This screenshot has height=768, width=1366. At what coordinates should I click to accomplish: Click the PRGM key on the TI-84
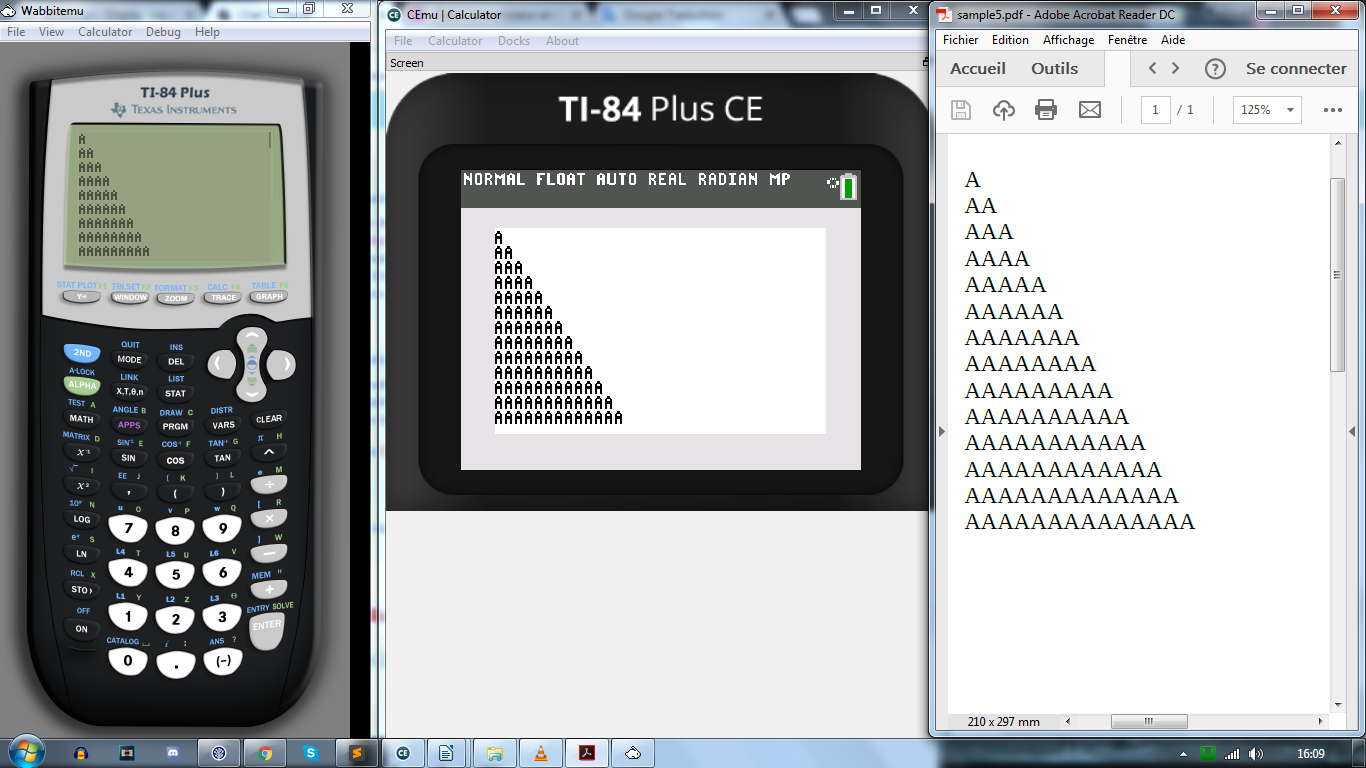[x=175, y=426]
